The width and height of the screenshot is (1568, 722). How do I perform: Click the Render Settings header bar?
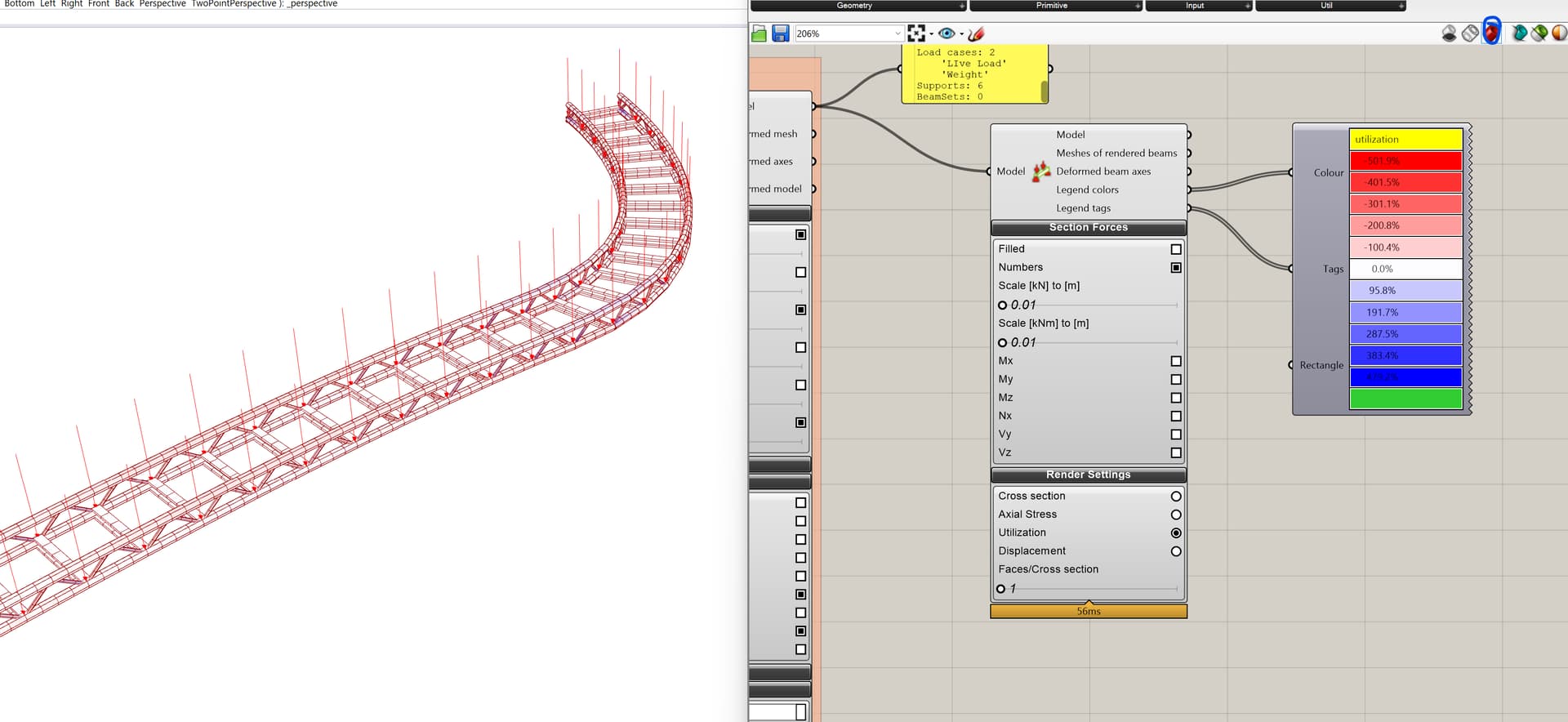click(1088, 475)
